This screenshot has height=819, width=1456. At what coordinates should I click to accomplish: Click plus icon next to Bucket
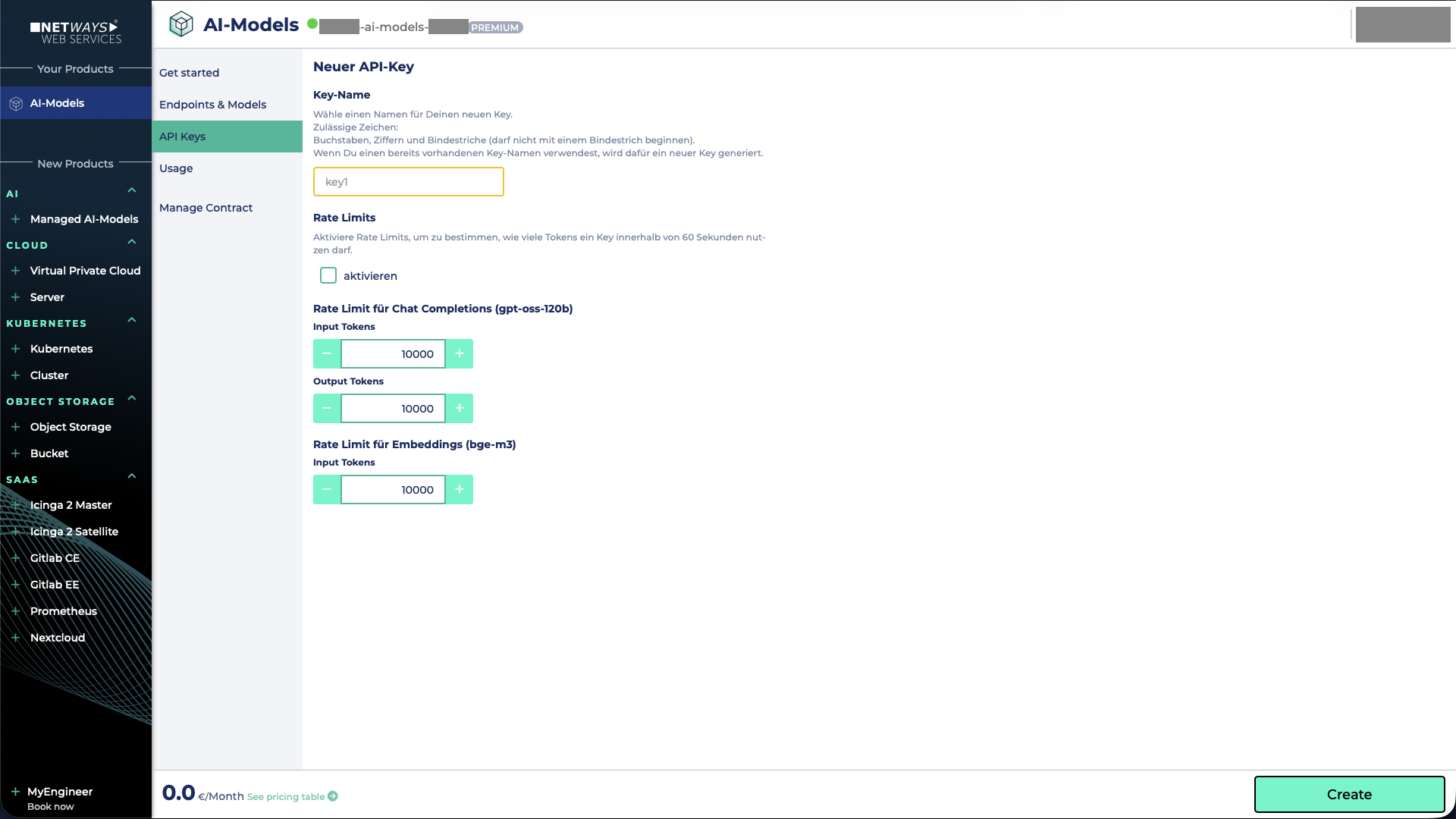[15, 453]
